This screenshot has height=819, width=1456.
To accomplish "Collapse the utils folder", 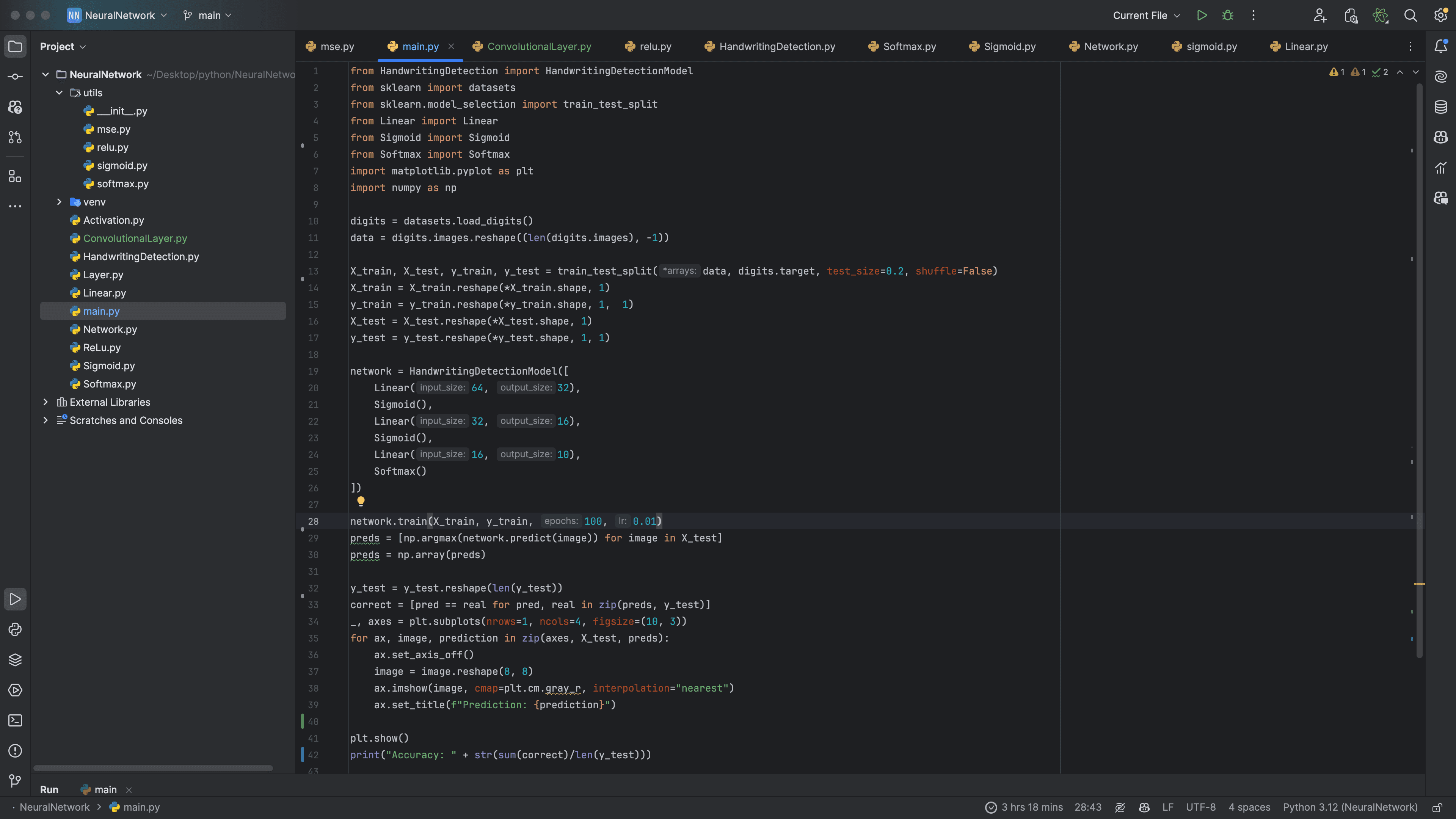I will click(x=60, y=93).
